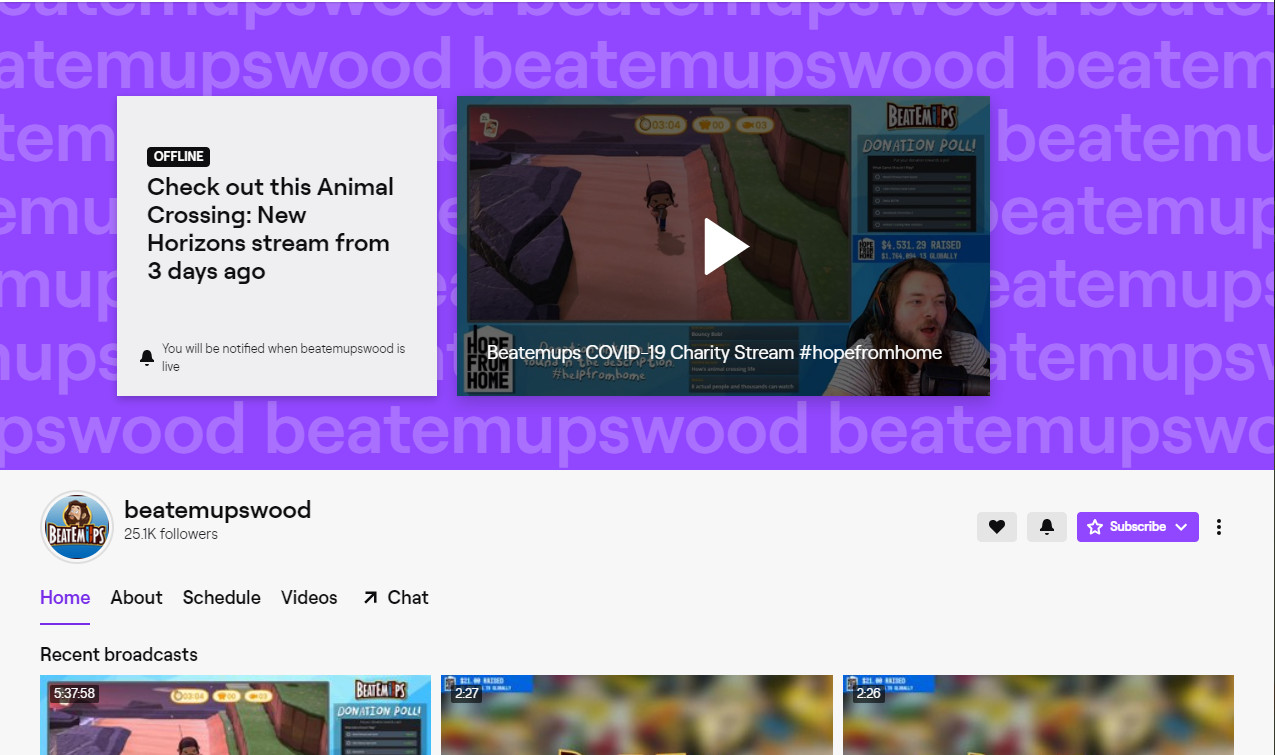Open the 2:27 recent broadcast thumbnail
This screenshot has height=755, width=1275.
[636, 715]
